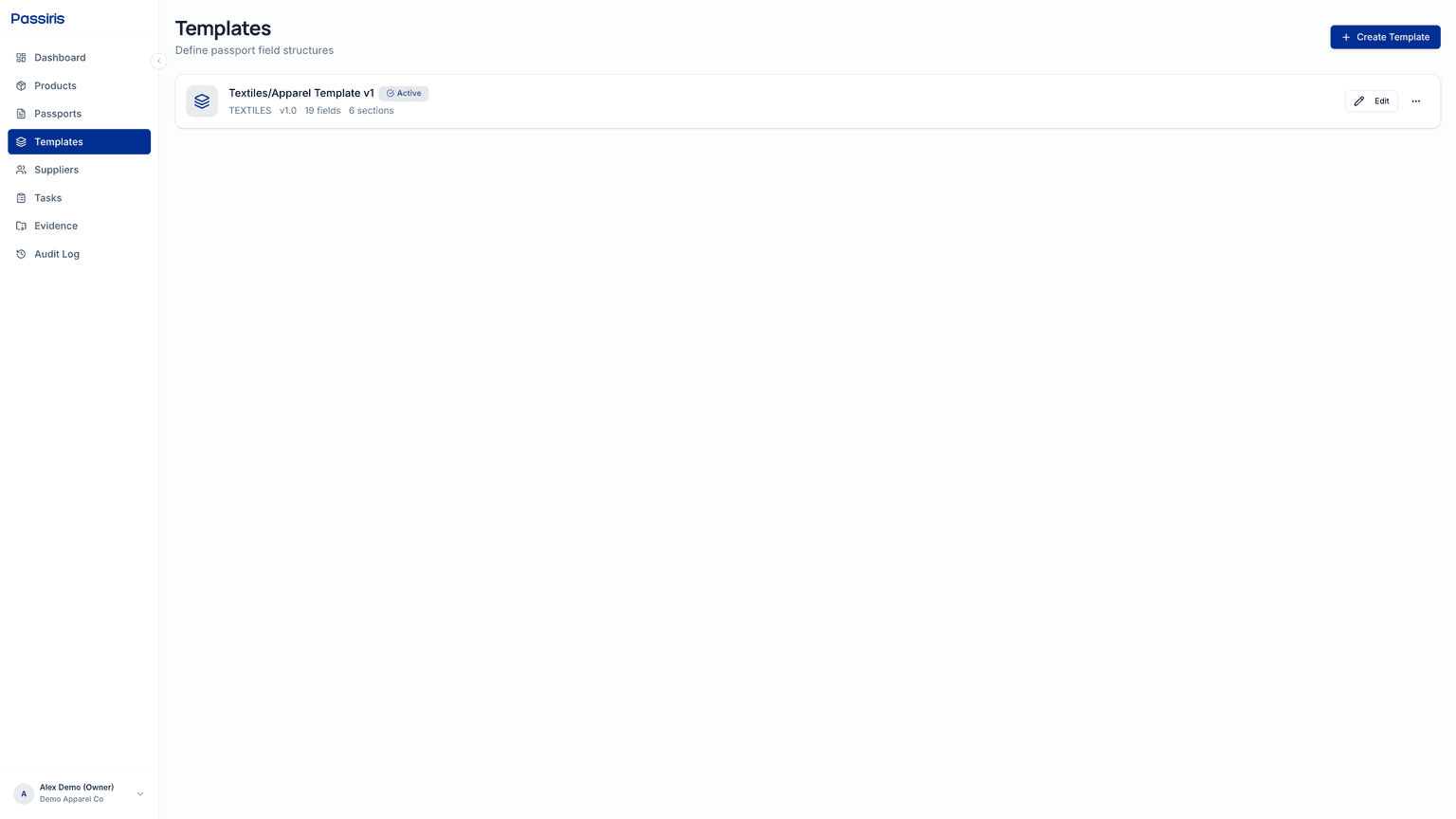Click the layers thumbnail on the template card
The width and height of the screenshot is (1456, 819).
point(201,100)
